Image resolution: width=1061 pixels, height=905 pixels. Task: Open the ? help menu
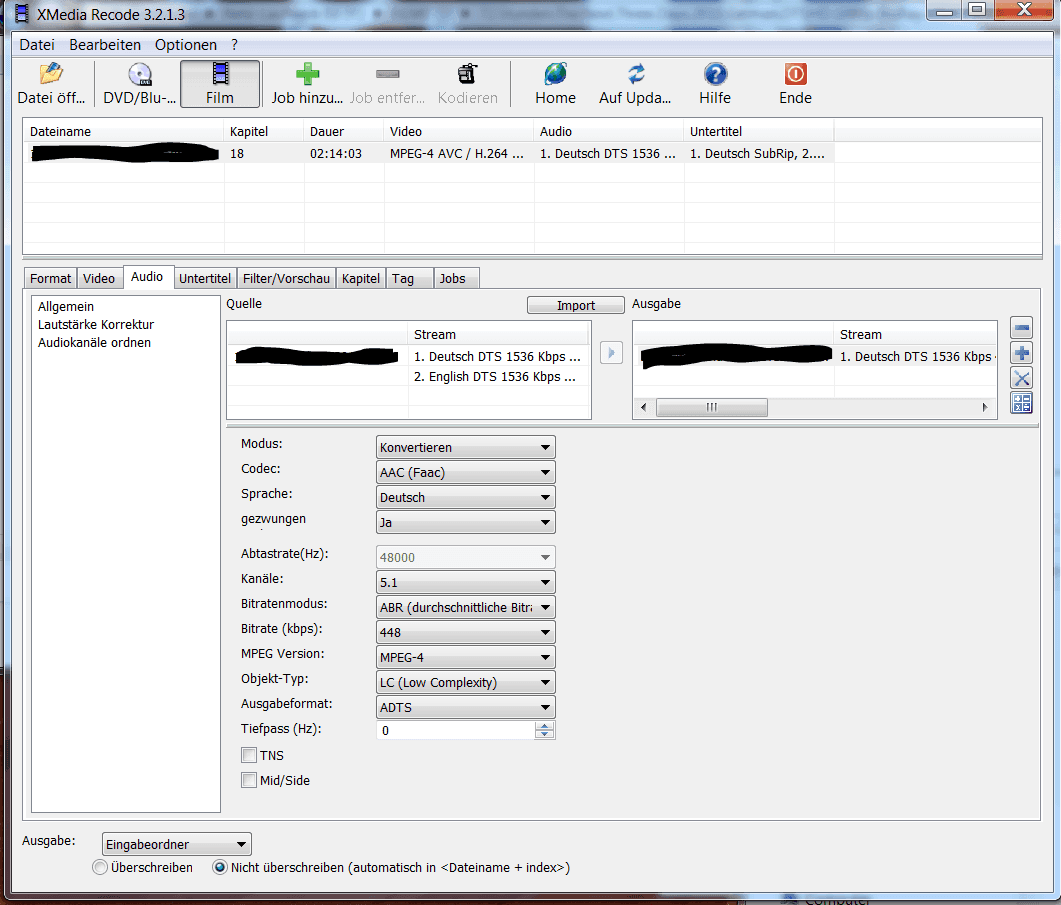click(234, 45)
